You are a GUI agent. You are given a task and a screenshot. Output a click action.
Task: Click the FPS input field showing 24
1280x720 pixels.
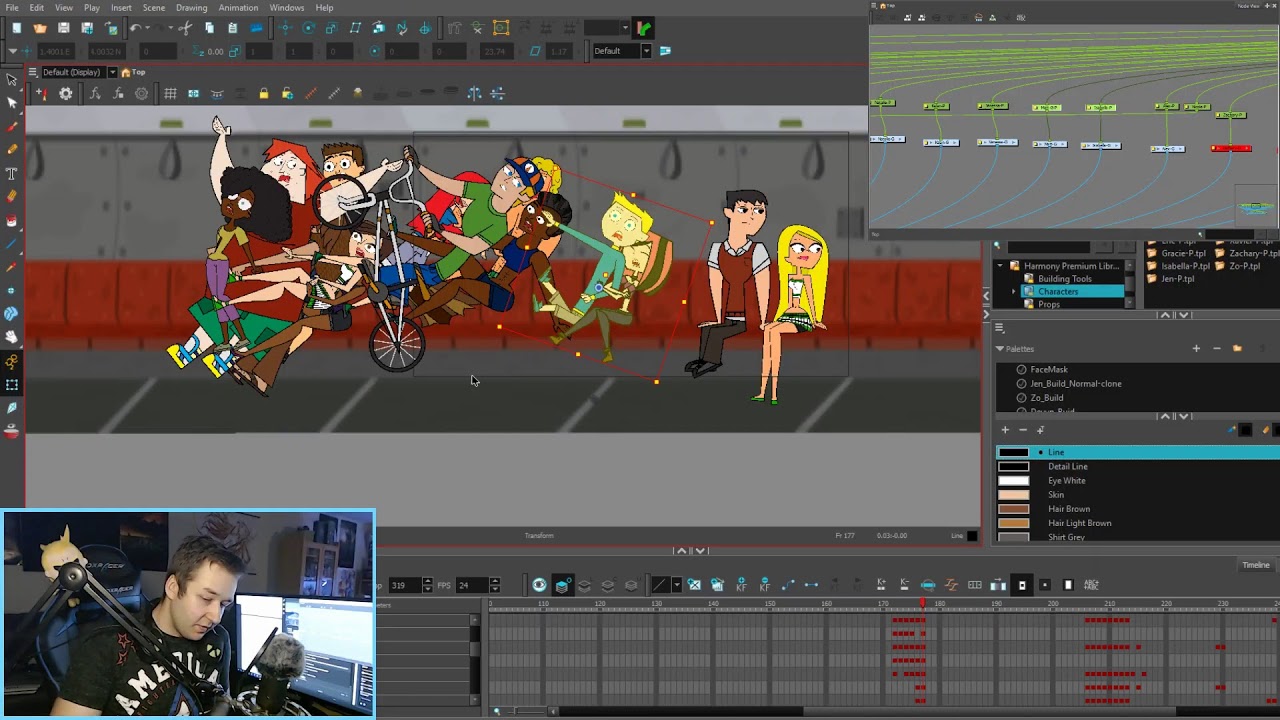coord(477,585)
